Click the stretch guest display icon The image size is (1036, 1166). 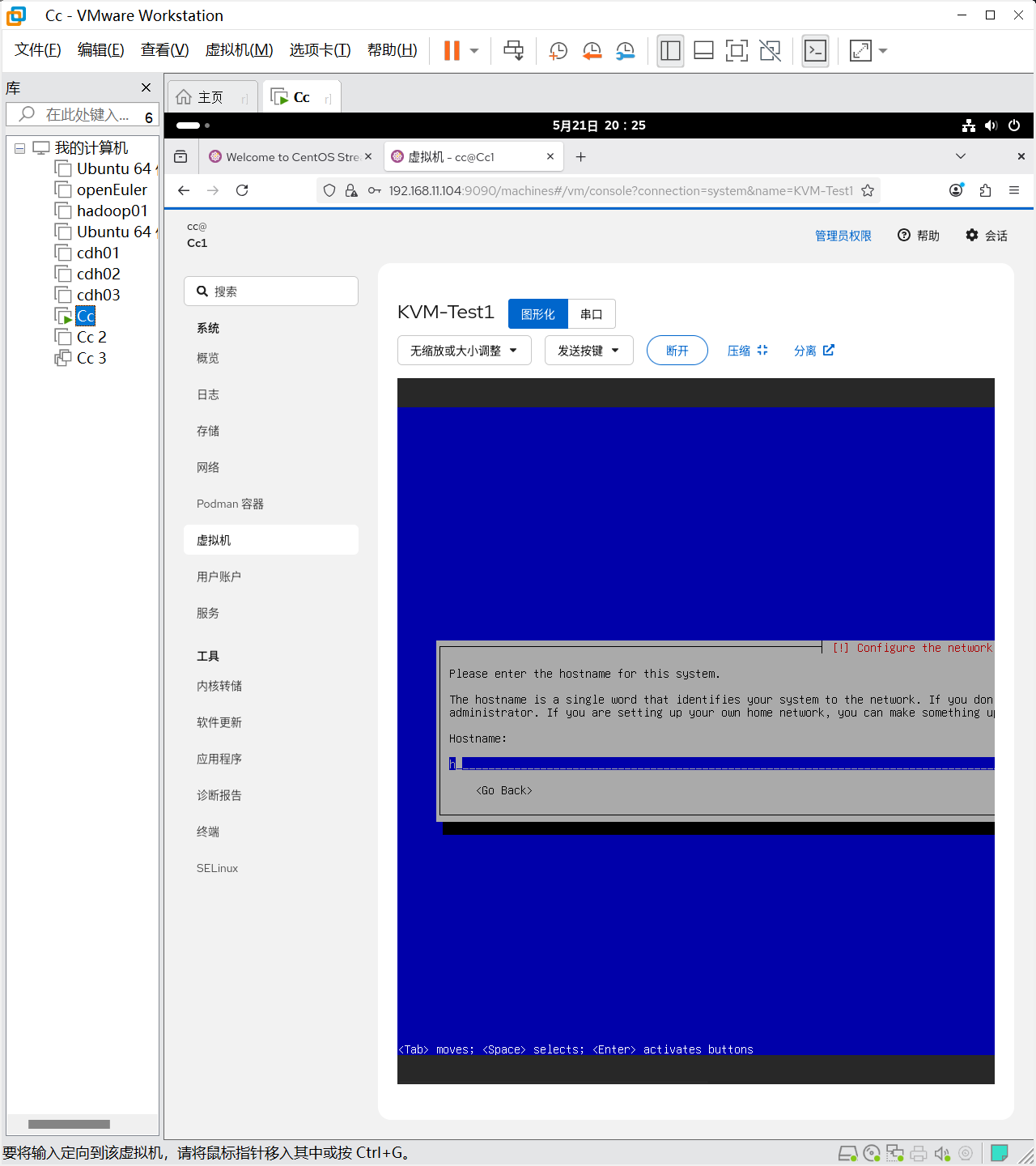pos(860,50)
